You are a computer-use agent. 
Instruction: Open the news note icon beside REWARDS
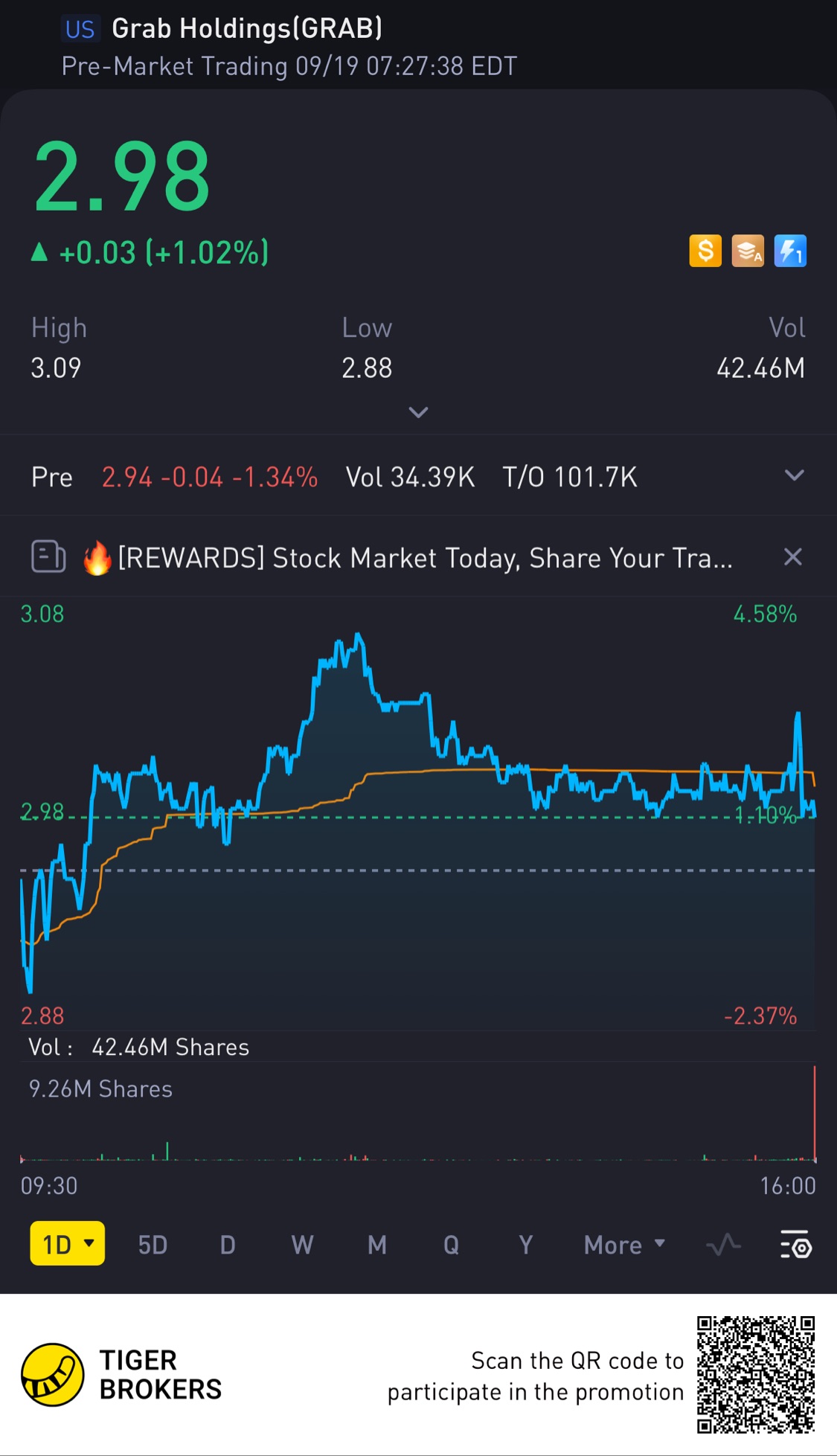click(x=48, y=557)
